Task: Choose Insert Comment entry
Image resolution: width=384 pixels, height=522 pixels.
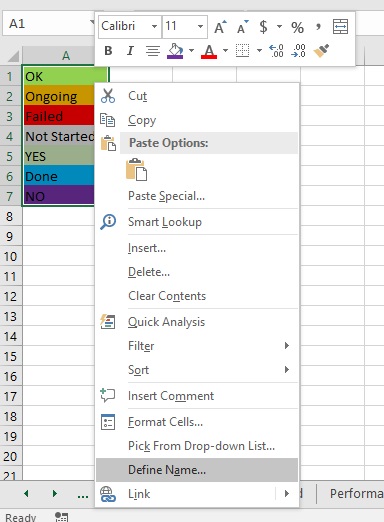Action: pos(197,396)
